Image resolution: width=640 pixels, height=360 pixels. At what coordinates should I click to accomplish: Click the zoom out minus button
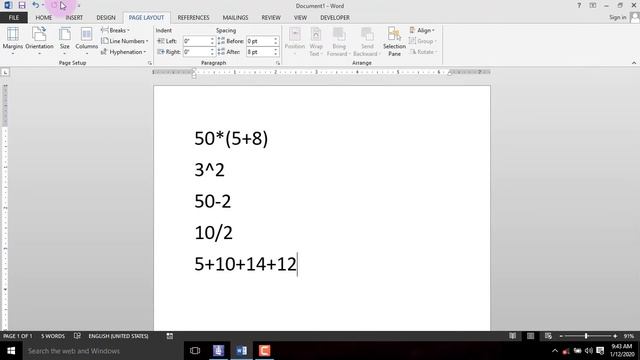(561, 336)
